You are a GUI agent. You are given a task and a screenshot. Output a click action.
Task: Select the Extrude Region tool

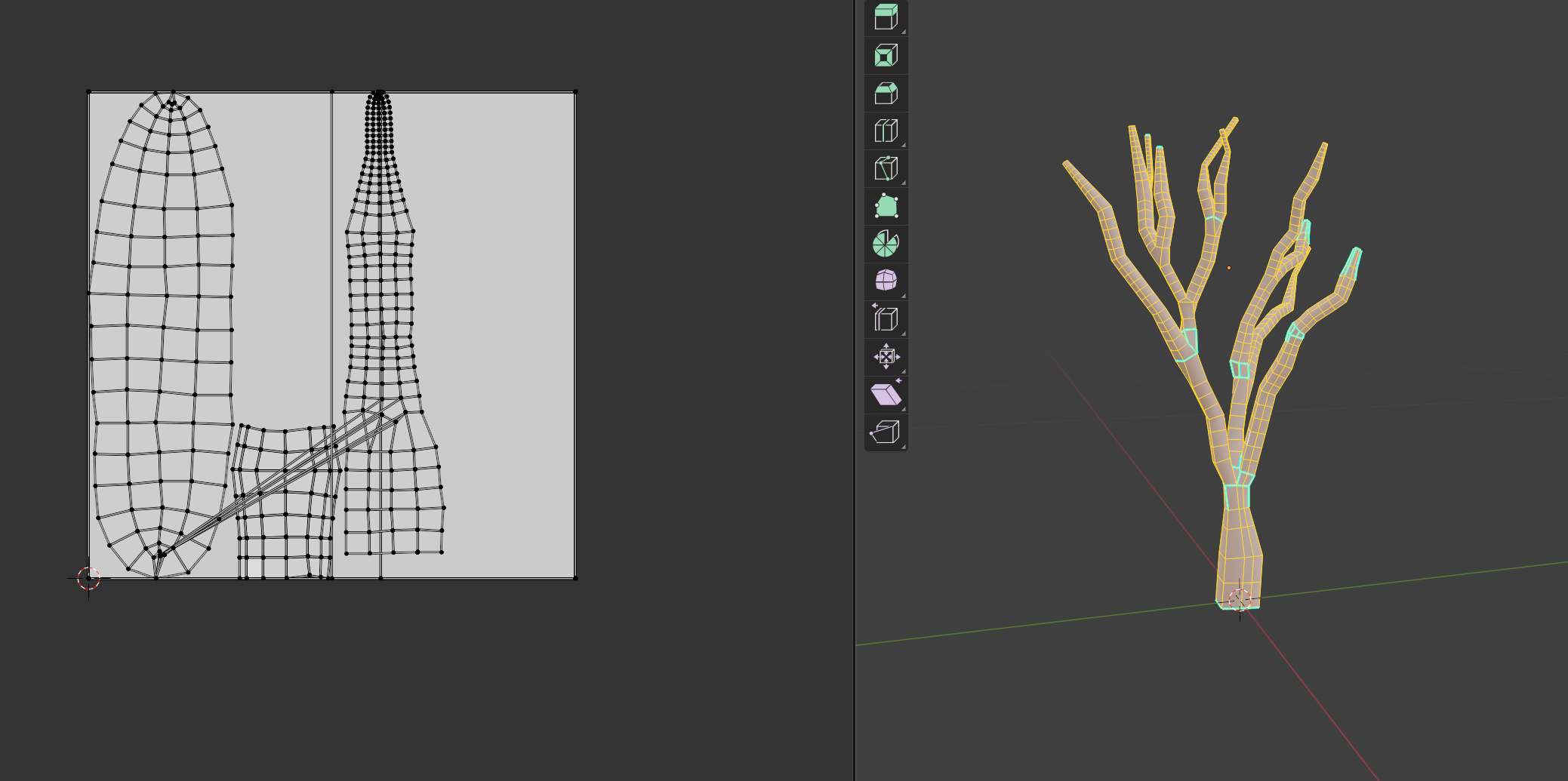click(886, 18)
